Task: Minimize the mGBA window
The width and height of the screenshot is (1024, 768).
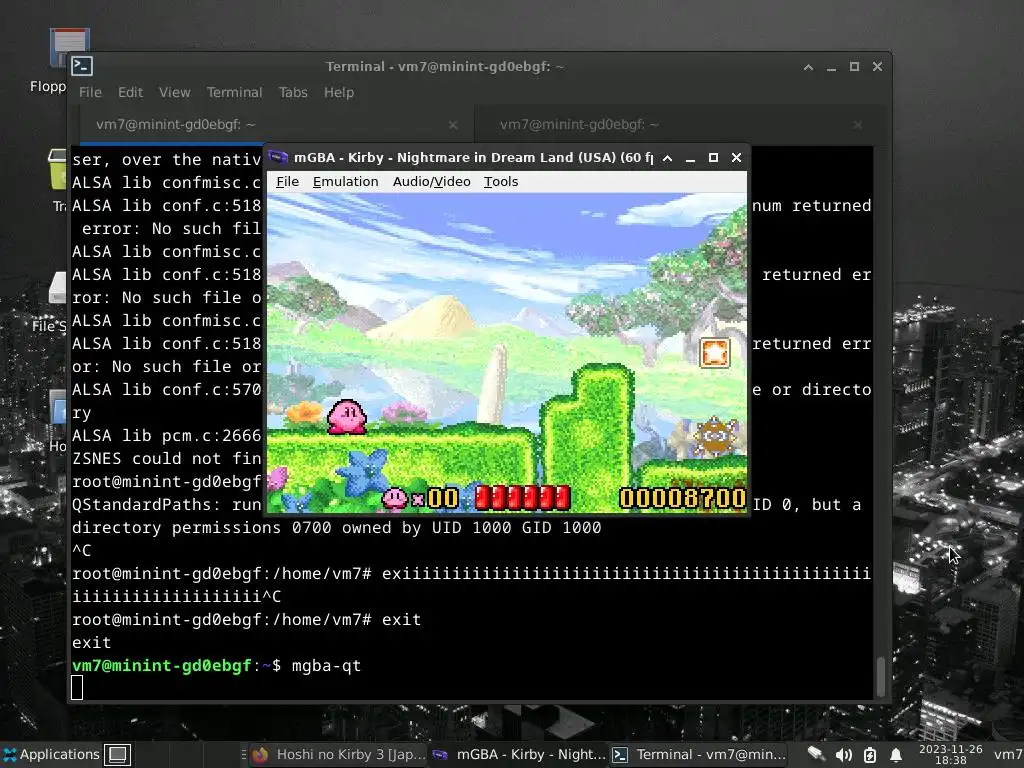Action: (690, 158)
